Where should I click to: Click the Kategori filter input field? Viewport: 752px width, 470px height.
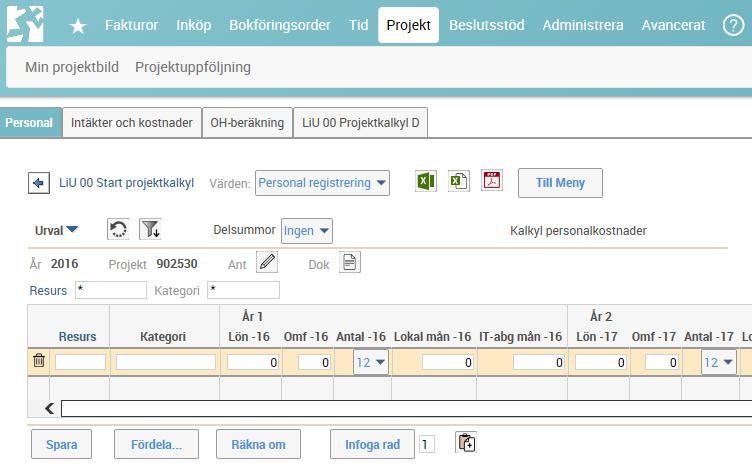pyautogui.click(x=243, y=290)
